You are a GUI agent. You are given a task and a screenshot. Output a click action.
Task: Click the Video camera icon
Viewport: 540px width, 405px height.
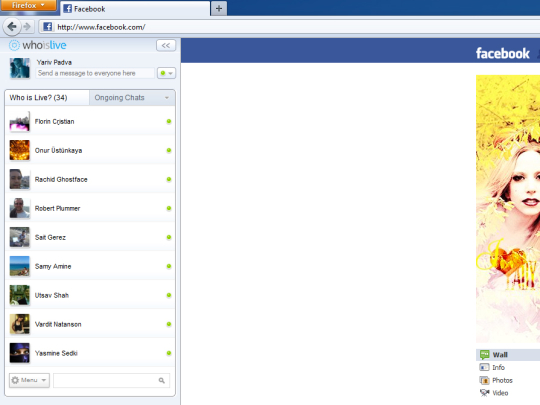pyautogui.click(x=485, y=393)
